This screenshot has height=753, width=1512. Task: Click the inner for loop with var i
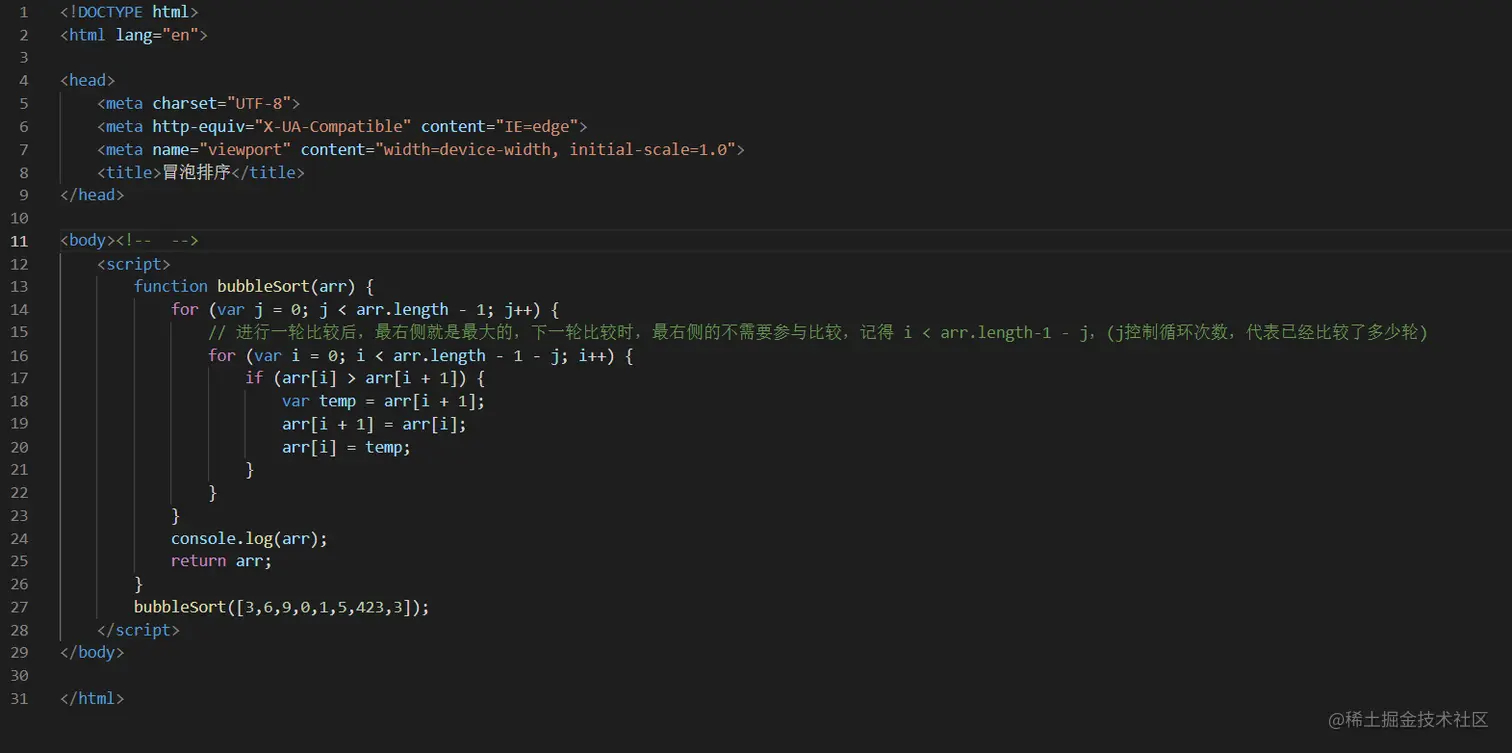pos(421,355)
